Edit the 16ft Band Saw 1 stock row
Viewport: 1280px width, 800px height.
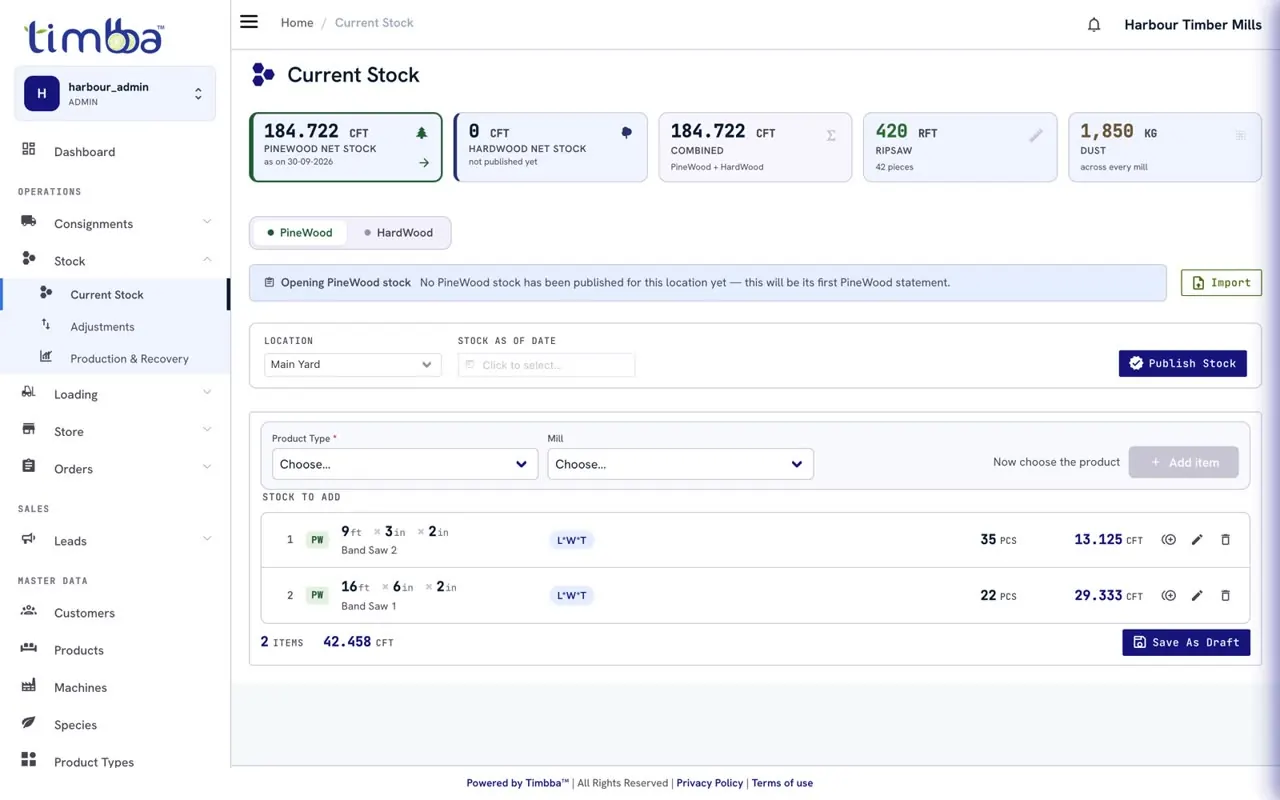click(1197, 596)
